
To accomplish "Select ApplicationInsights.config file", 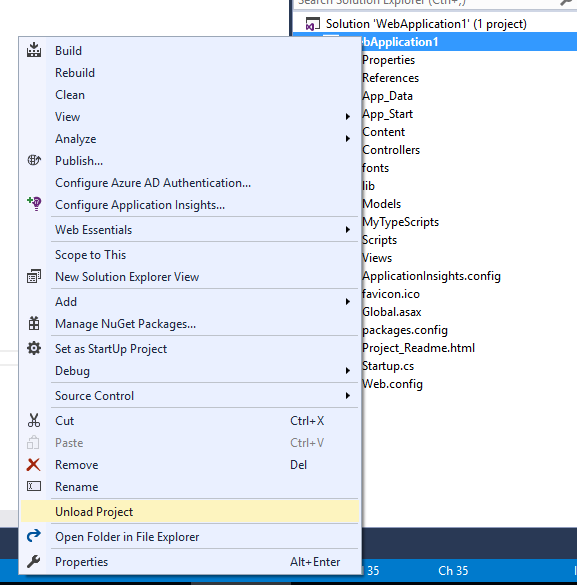I will (431, 276).
